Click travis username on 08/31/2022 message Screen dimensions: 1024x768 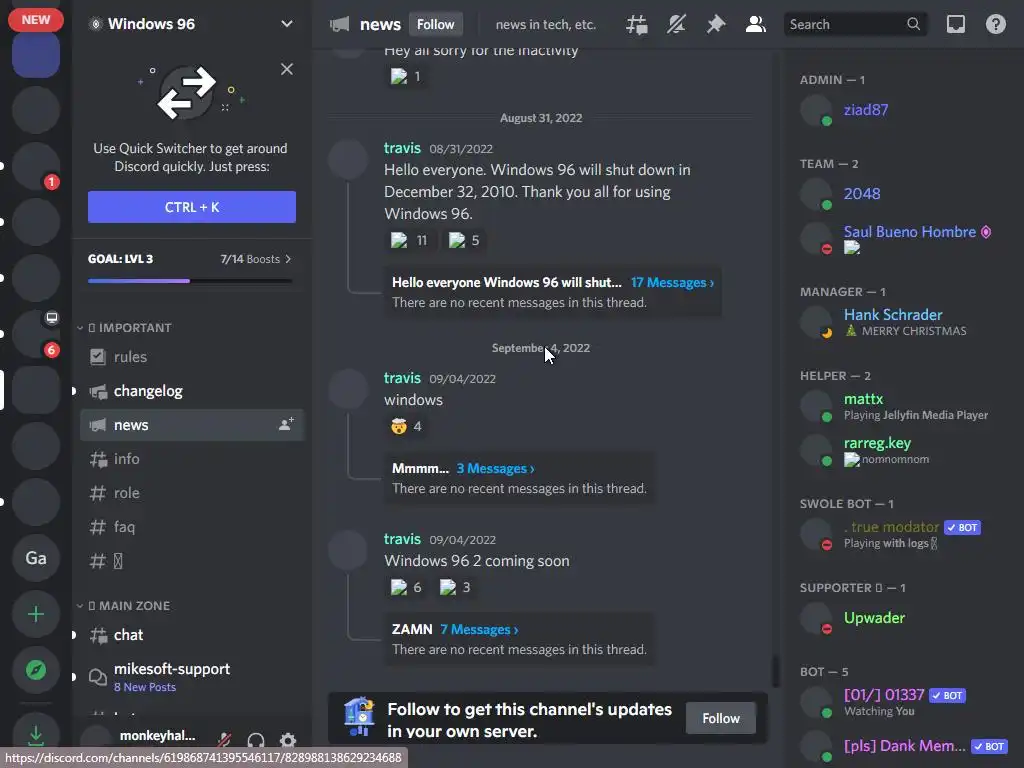coord(402,148)
